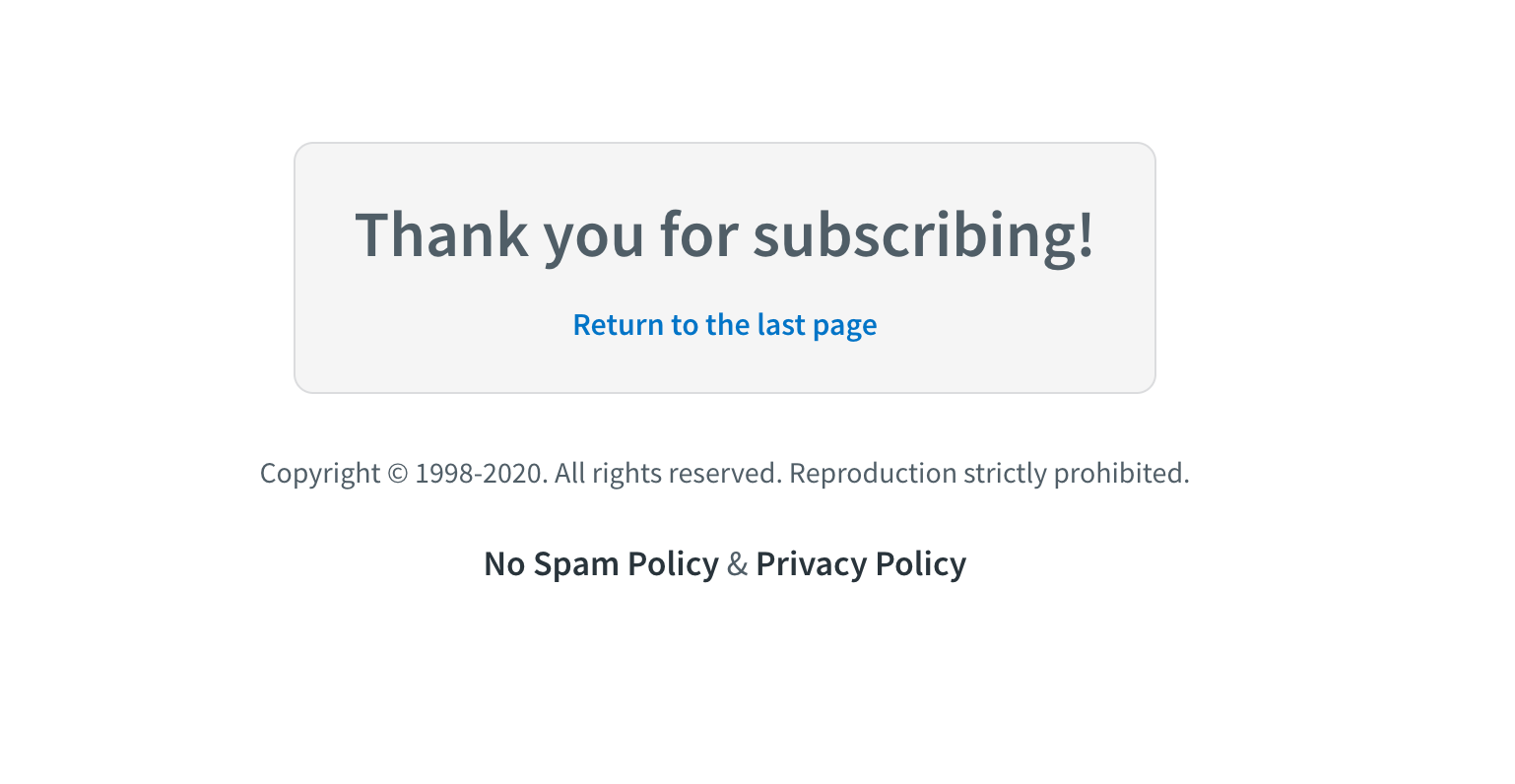Click the word prohibited in the footer

click(x=1121, y=474)
